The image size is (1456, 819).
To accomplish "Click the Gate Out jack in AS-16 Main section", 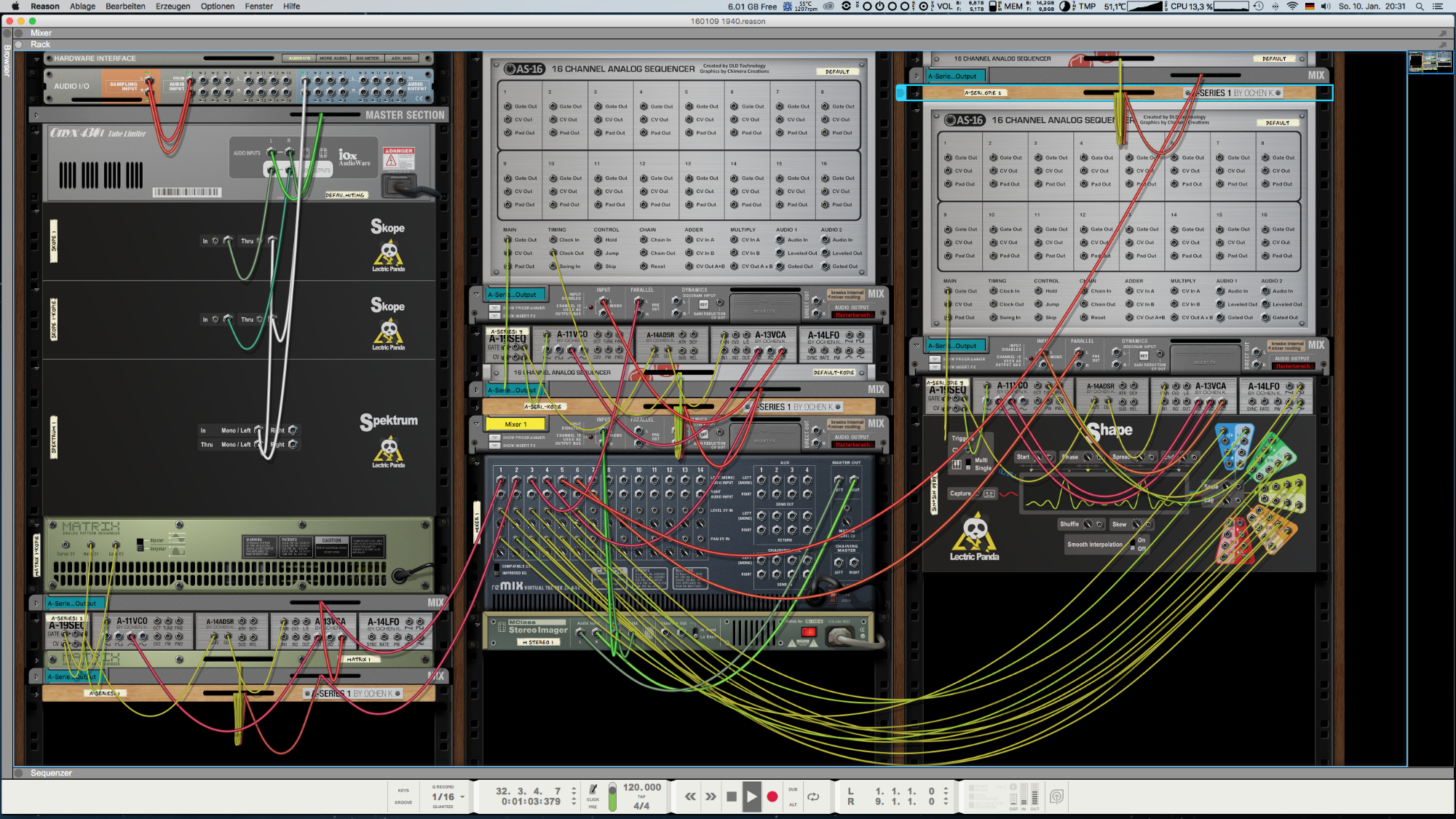I will [508, 240].
